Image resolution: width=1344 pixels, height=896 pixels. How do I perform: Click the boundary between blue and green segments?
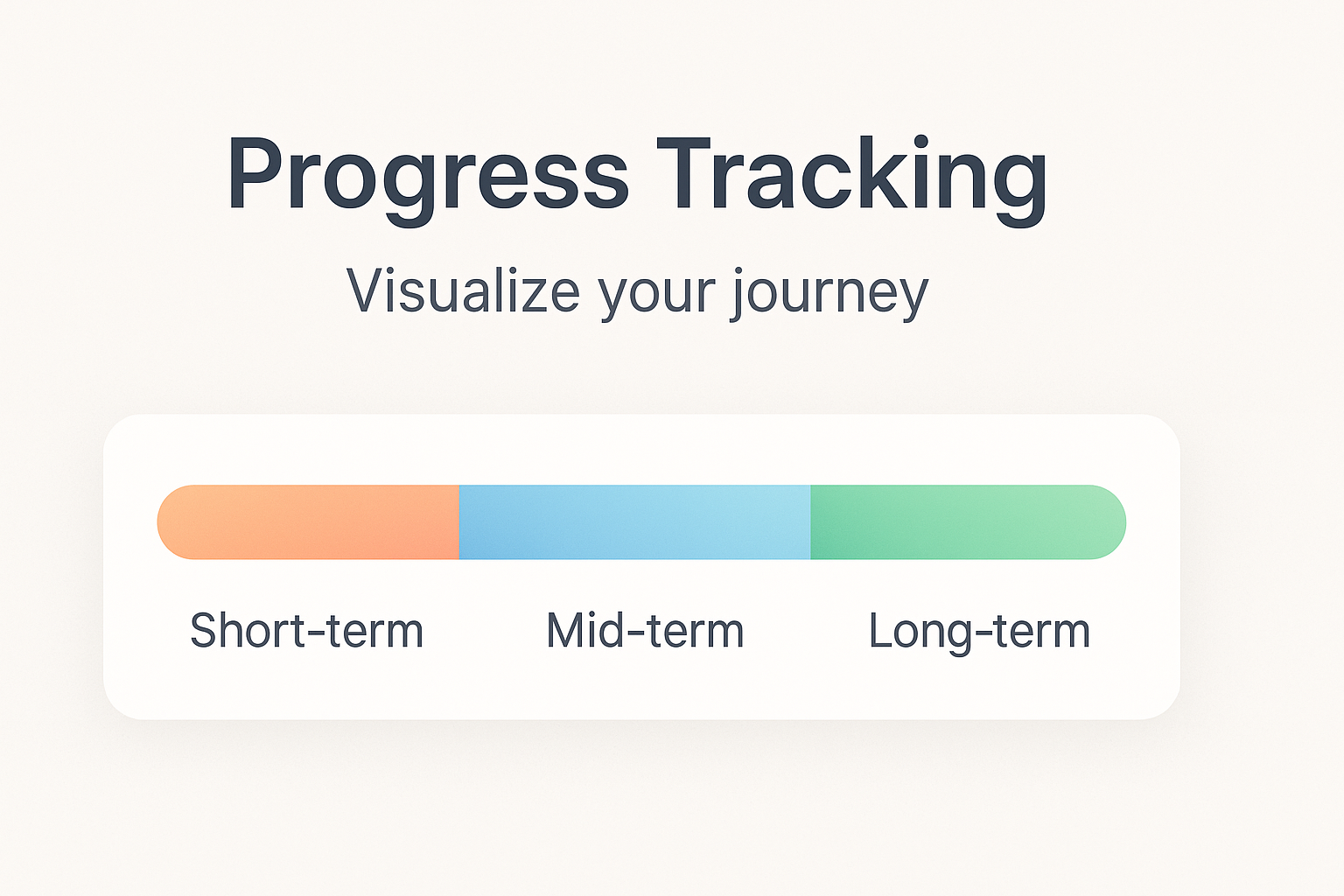pyautogui.click(x=810, y=522)
